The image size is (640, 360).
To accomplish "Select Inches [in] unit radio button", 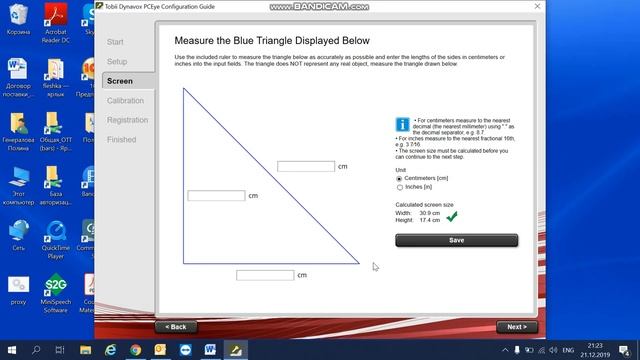I will tap(399, 187).
